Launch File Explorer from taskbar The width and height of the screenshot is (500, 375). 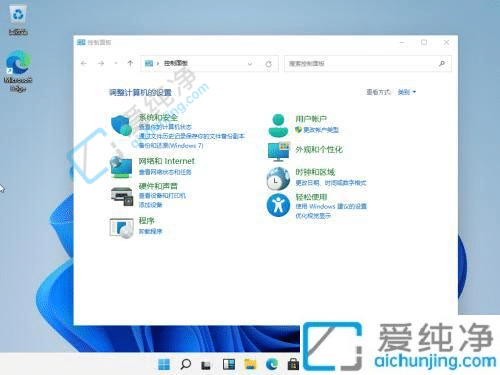(250, 364)
